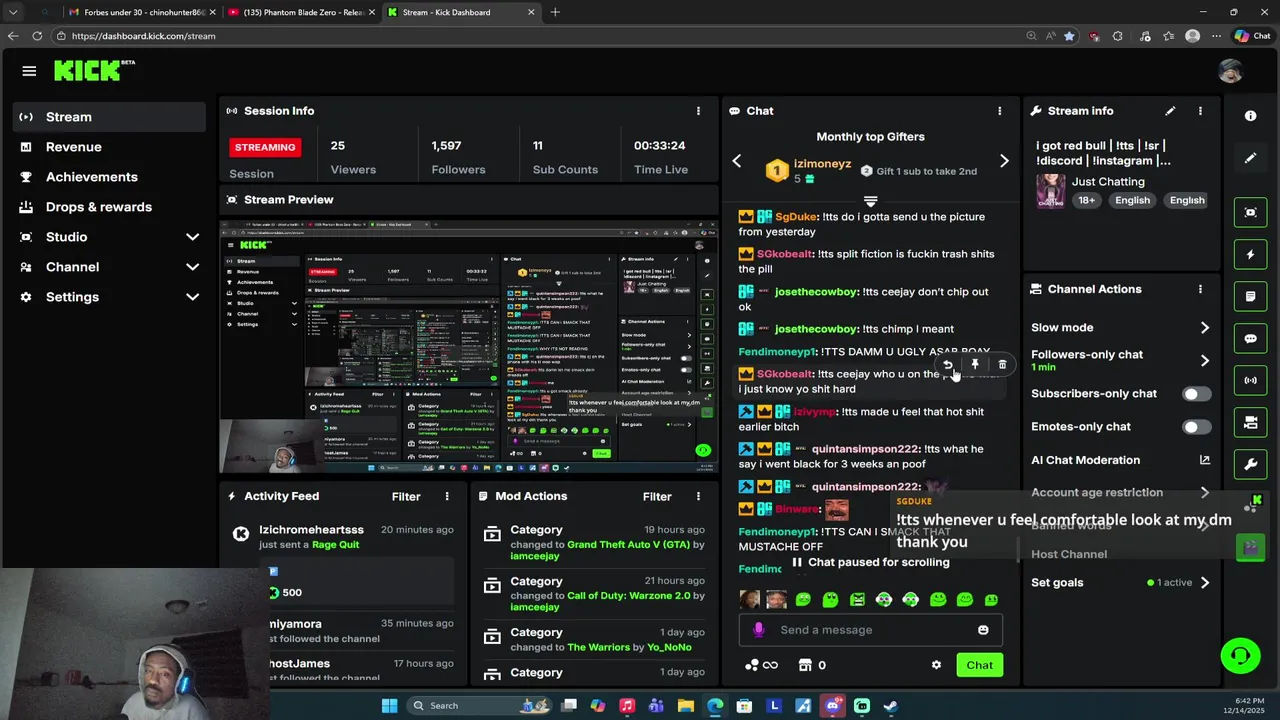Go to Revenue page
1280x720 pixels.
tap(73, 147)
